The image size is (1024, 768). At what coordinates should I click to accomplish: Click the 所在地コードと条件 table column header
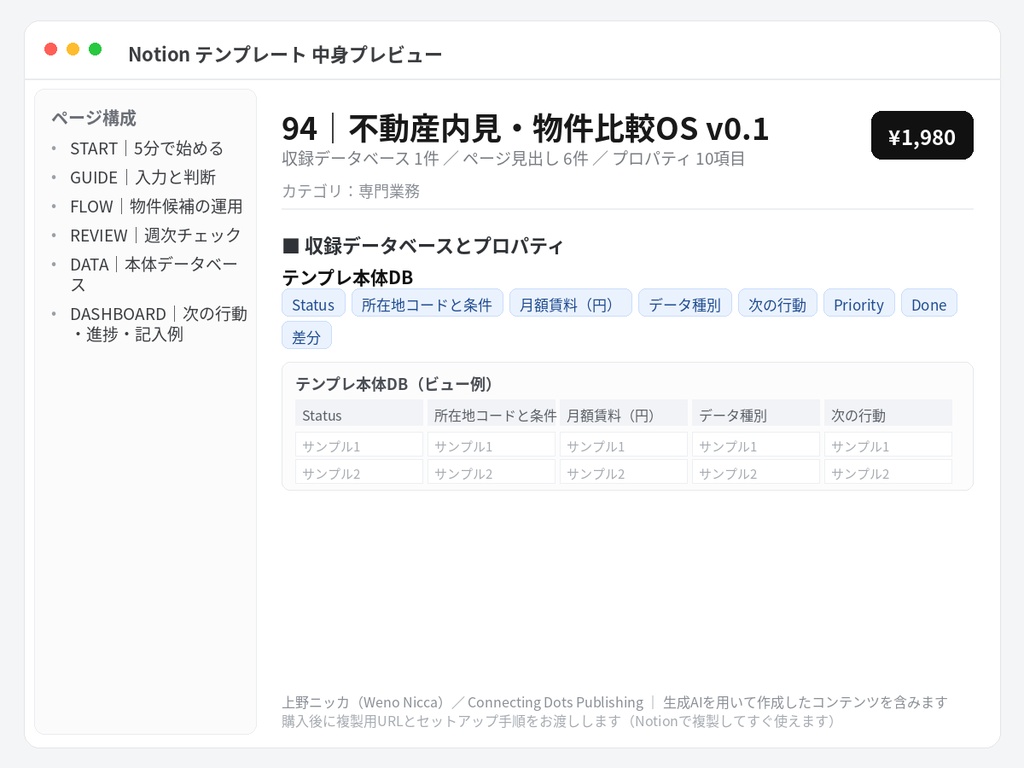click(491, 415)
